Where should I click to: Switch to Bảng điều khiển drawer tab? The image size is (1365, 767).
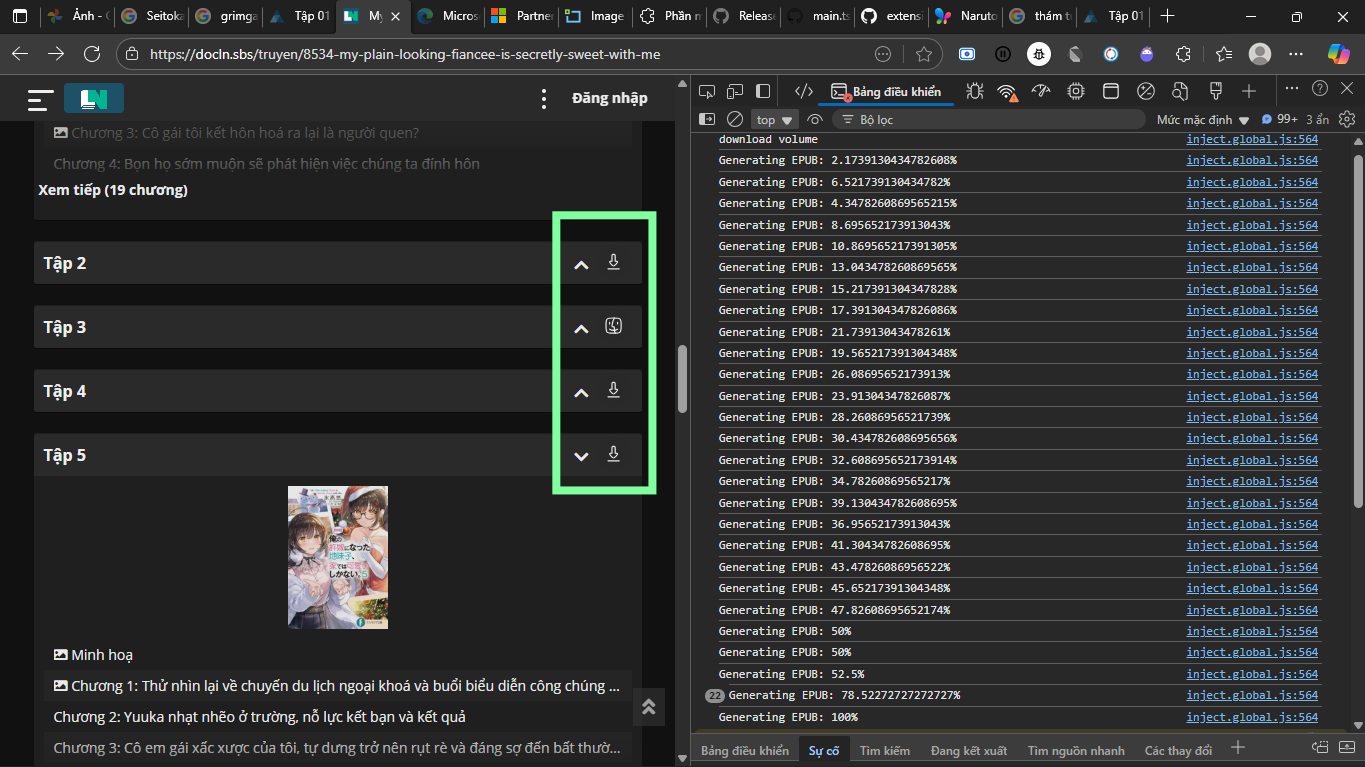tap(745, 750)
